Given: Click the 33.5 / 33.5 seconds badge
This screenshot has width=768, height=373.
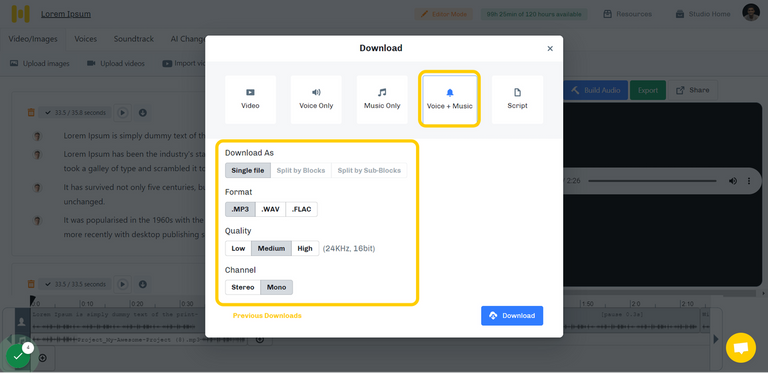Looking at the screenshot, I should coord(75,284).
